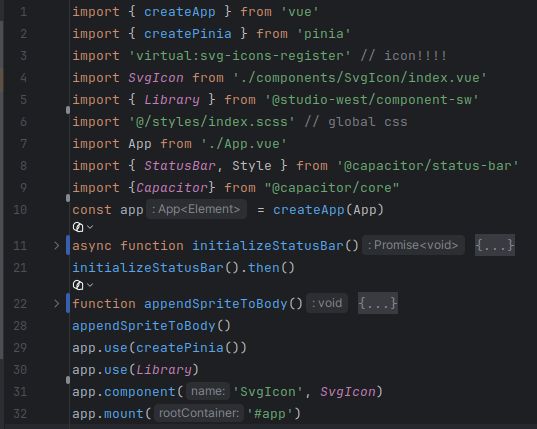Click the AI icon above appendSpriteToBody function

click(78, 285)
